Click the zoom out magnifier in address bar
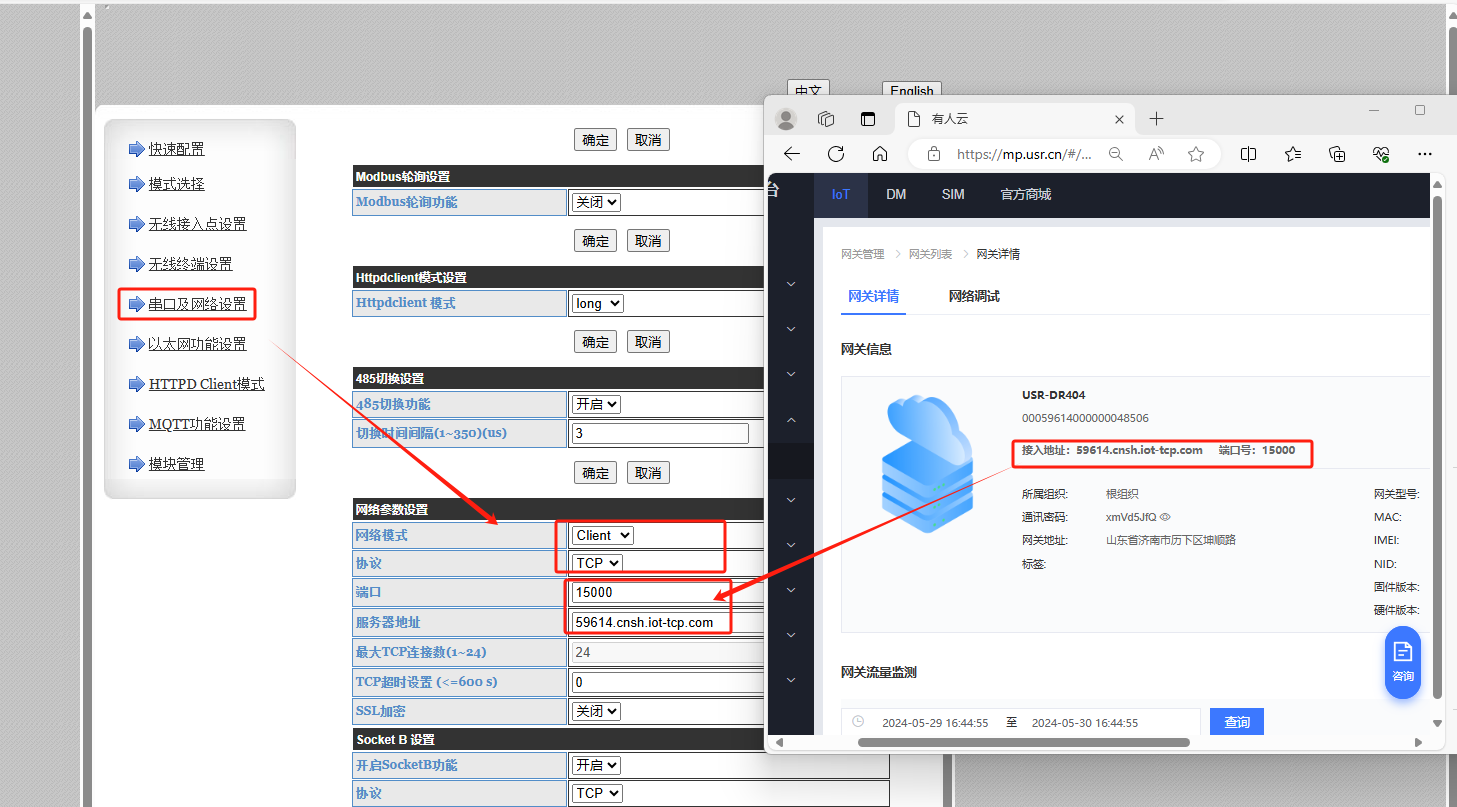 click(1116, 154)
